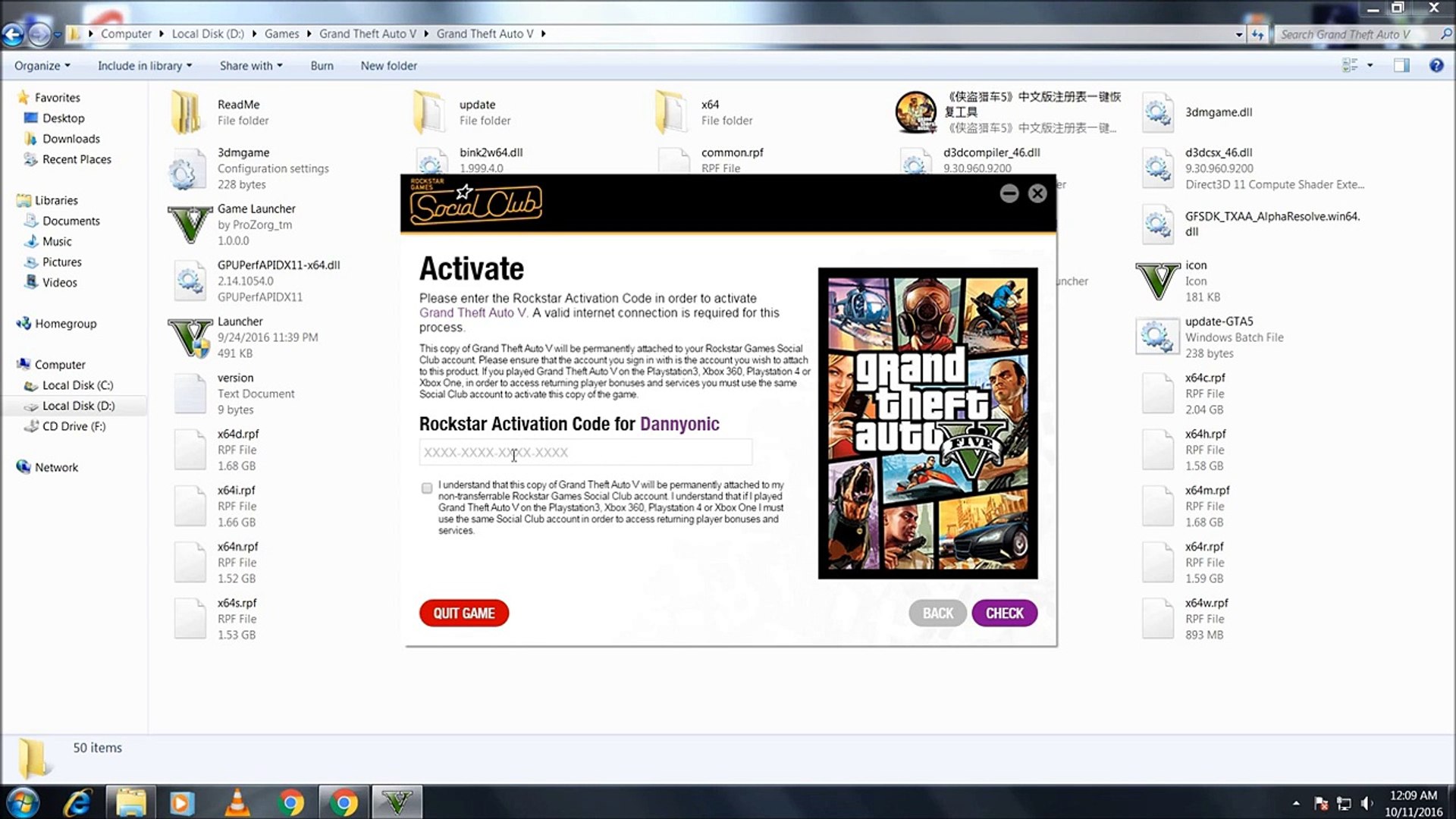This screenshot has width=1456, height=819.
Task: Select the Chinese registry repair tool icon
Action: pyautogui.click(x=915, y=111)
